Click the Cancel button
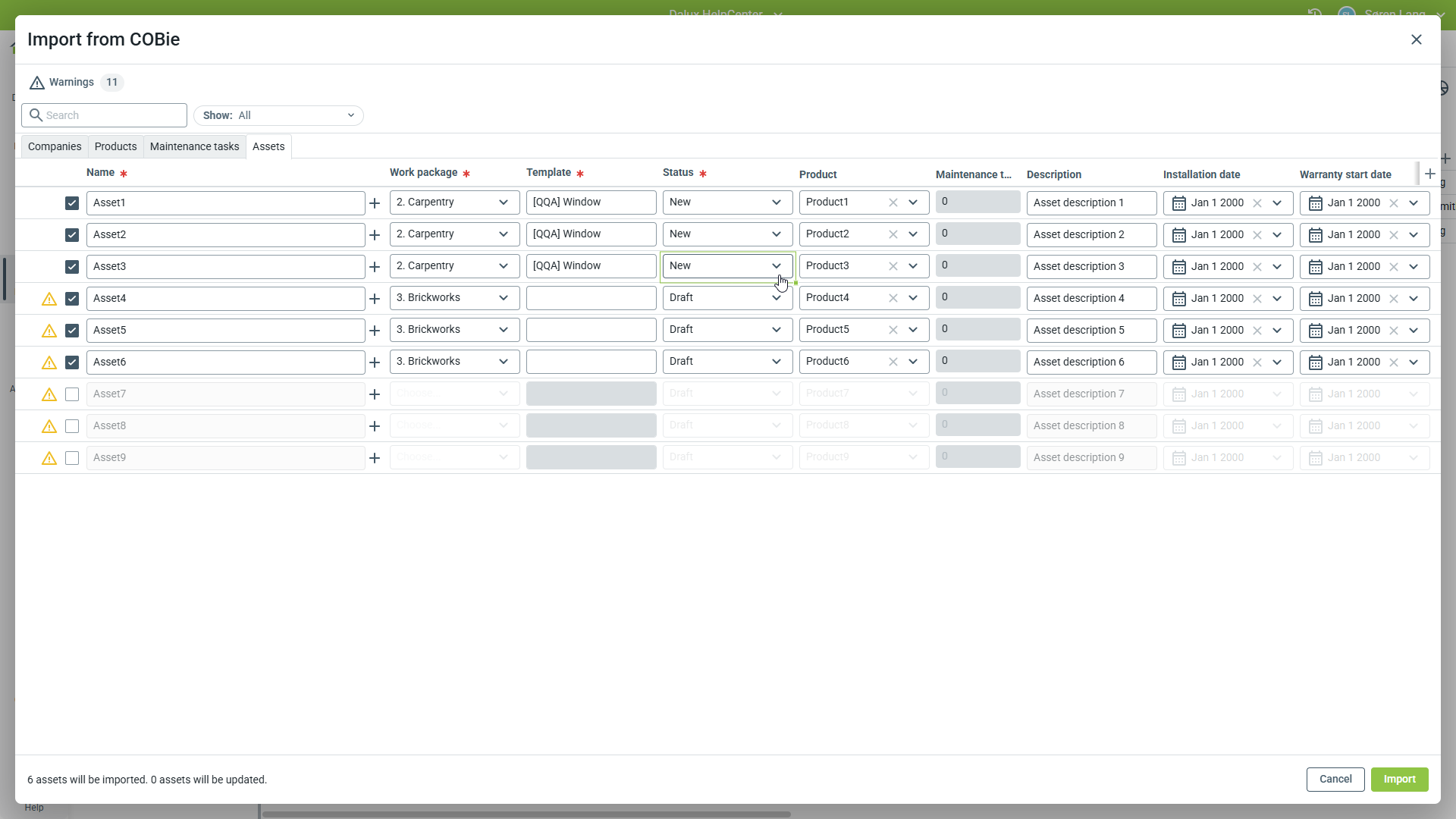This screenshot has height=819, width=1456. tap(1335, 780)
